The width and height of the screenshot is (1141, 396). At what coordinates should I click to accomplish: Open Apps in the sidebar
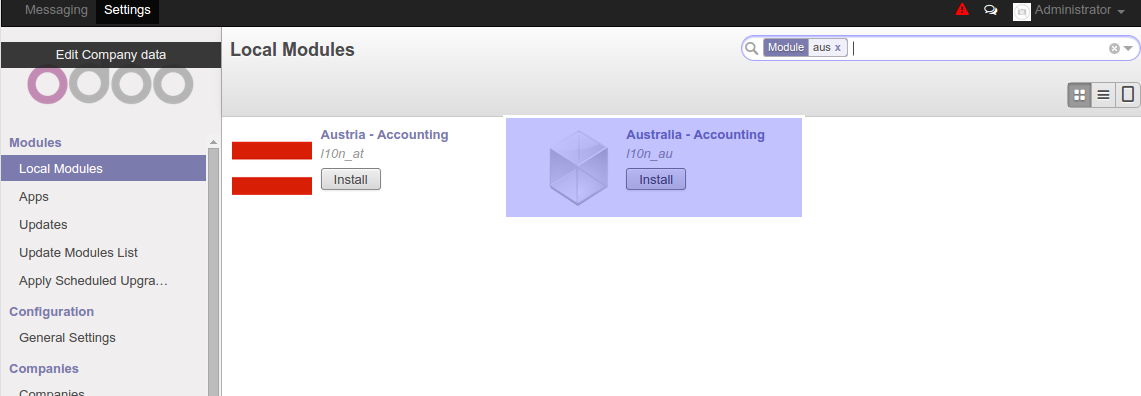(x=33, y=197)
